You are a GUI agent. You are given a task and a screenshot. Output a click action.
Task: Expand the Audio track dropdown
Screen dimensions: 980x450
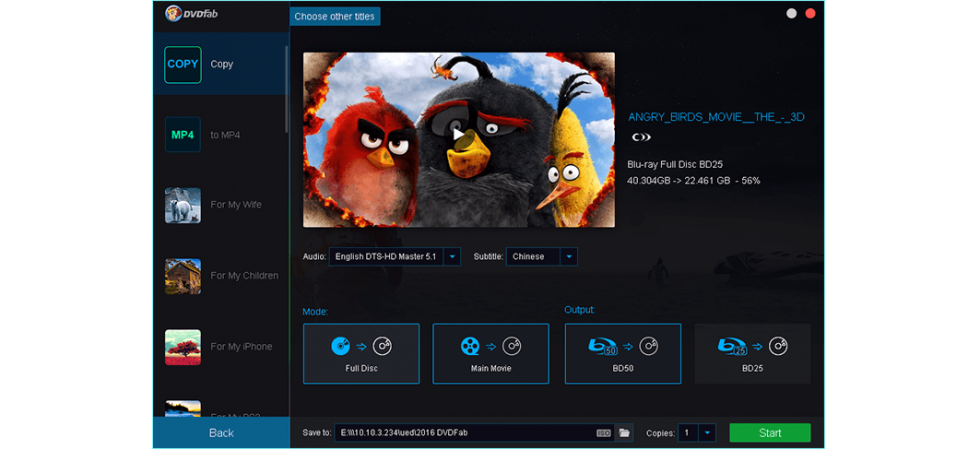point(452,256)
